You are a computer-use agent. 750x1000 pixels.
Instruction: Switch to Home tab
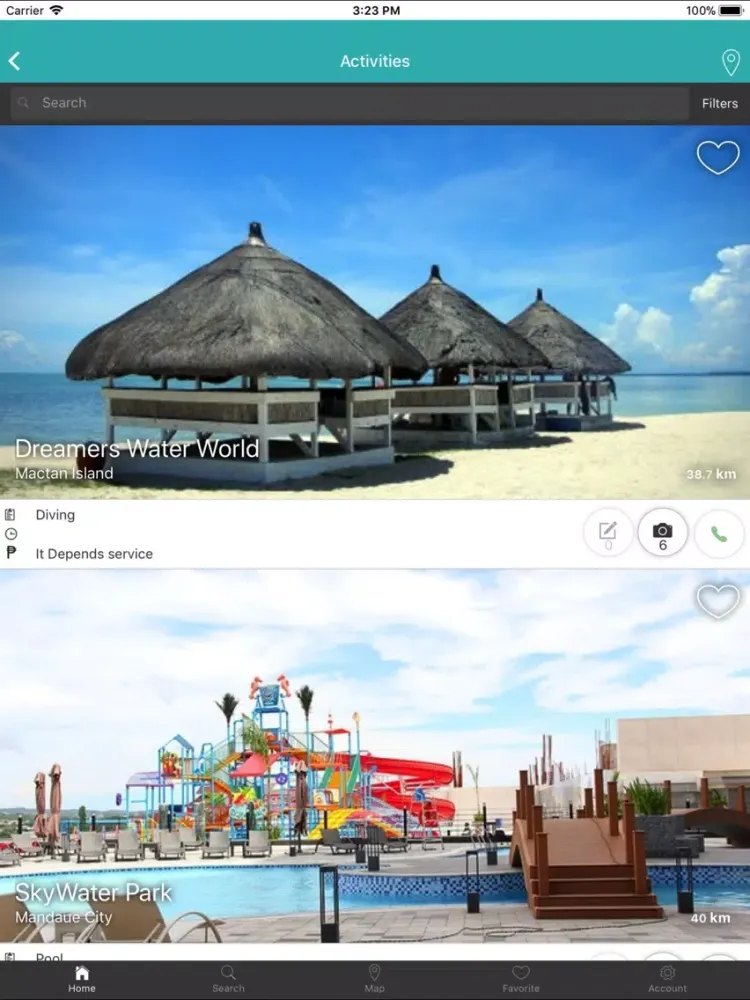point(82,980)
